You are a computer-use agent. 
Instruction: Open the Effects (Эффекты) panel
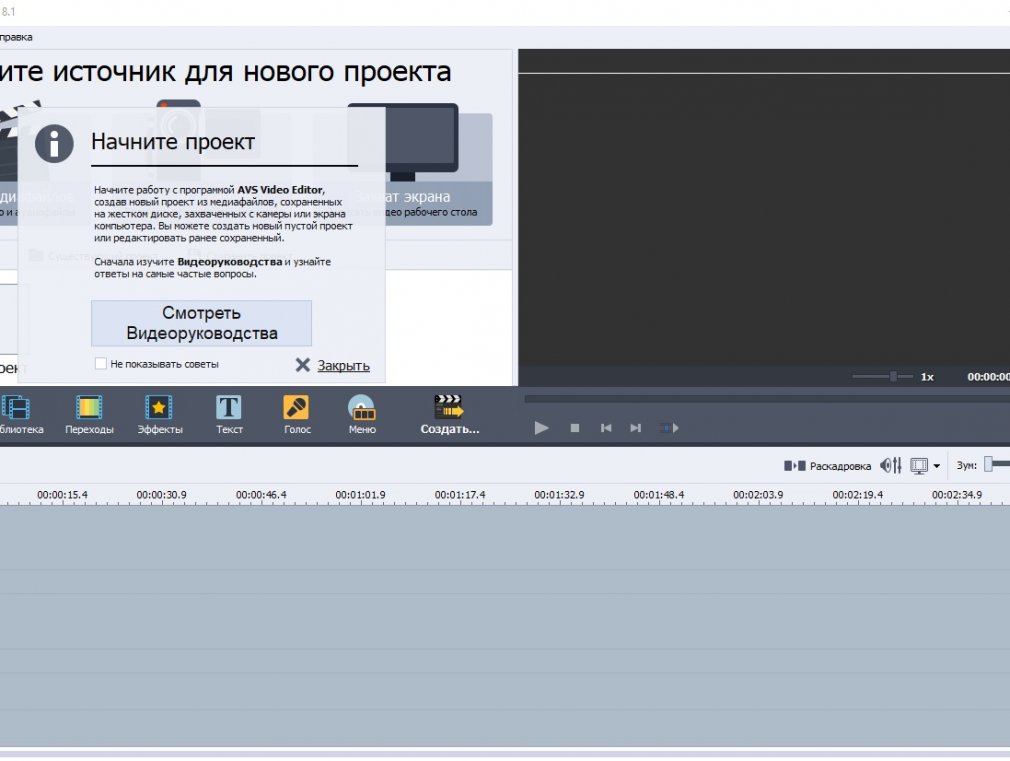159,415
